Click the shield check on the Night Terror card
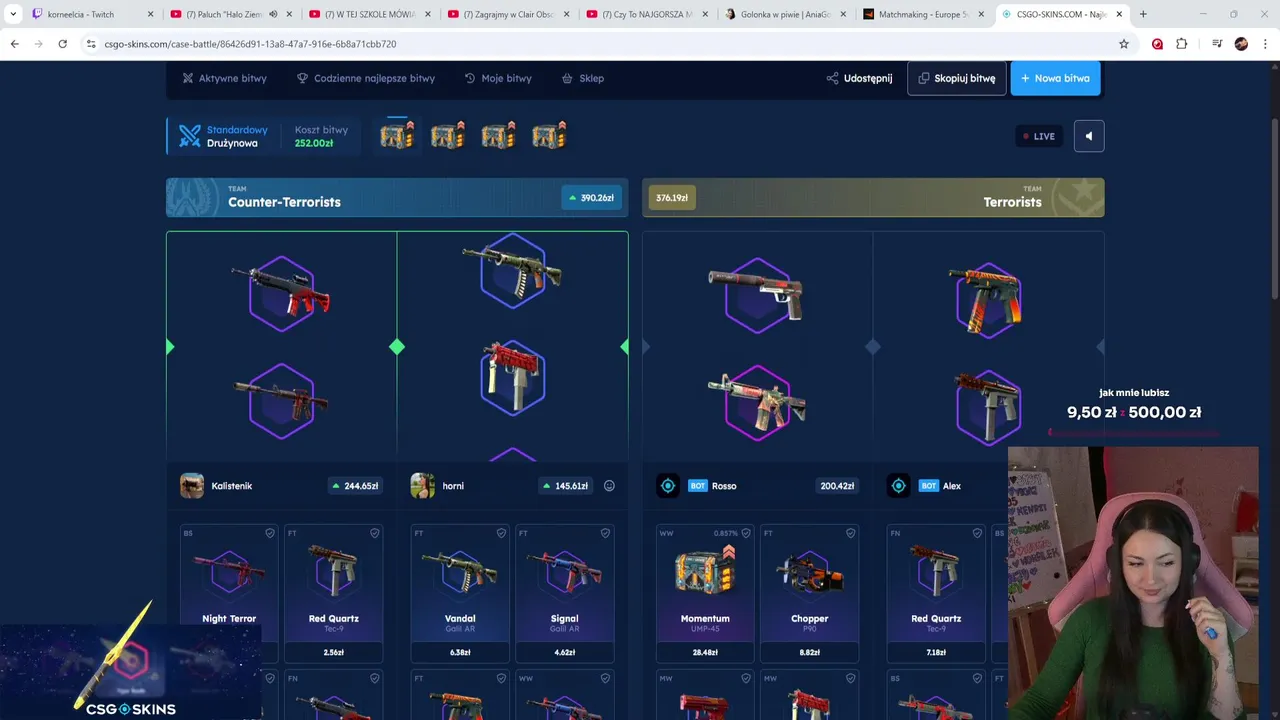The width and height of the screenshot is (1280, 720). click(270, 533)
